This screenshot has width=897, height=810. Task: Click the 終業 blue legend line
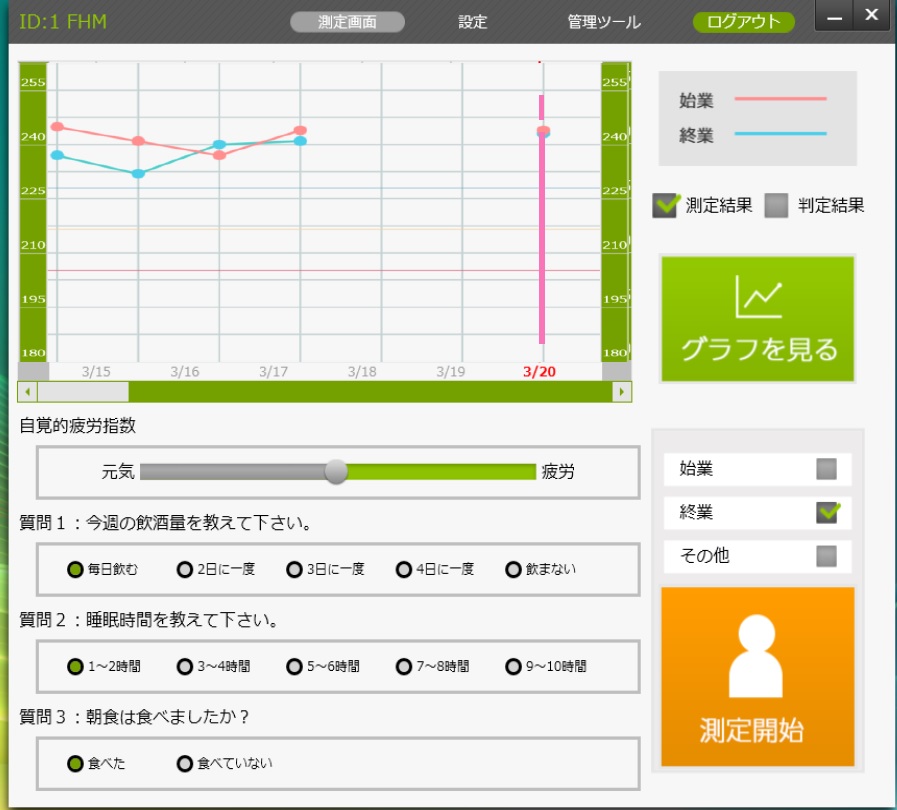click(x=780, y=133)
